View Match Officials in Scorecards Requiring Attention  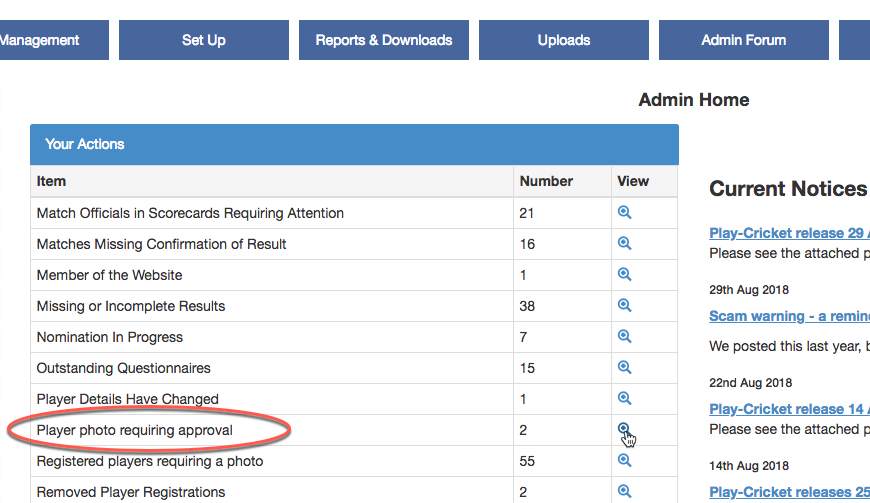tap(624, 212)
